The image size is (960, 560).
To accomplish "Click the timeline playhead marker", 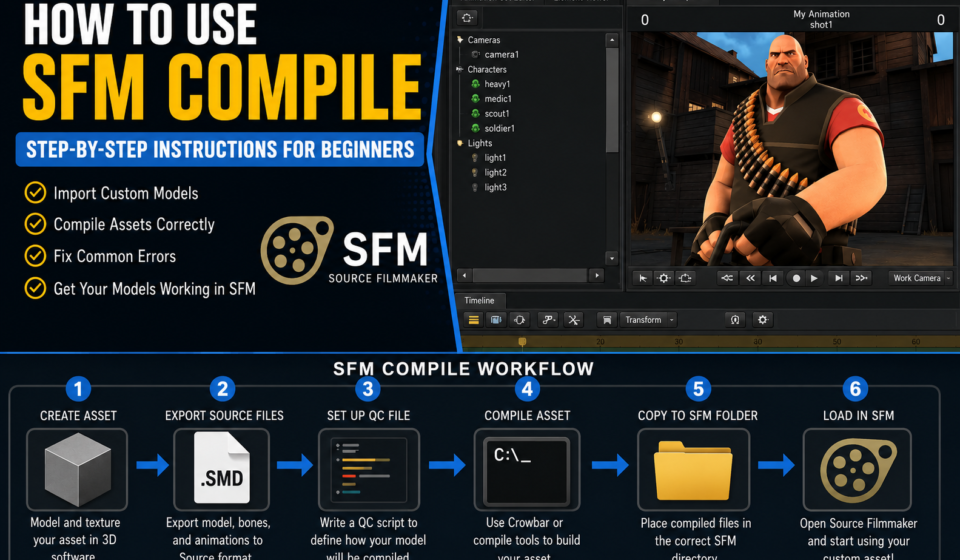I will (522, 342).
